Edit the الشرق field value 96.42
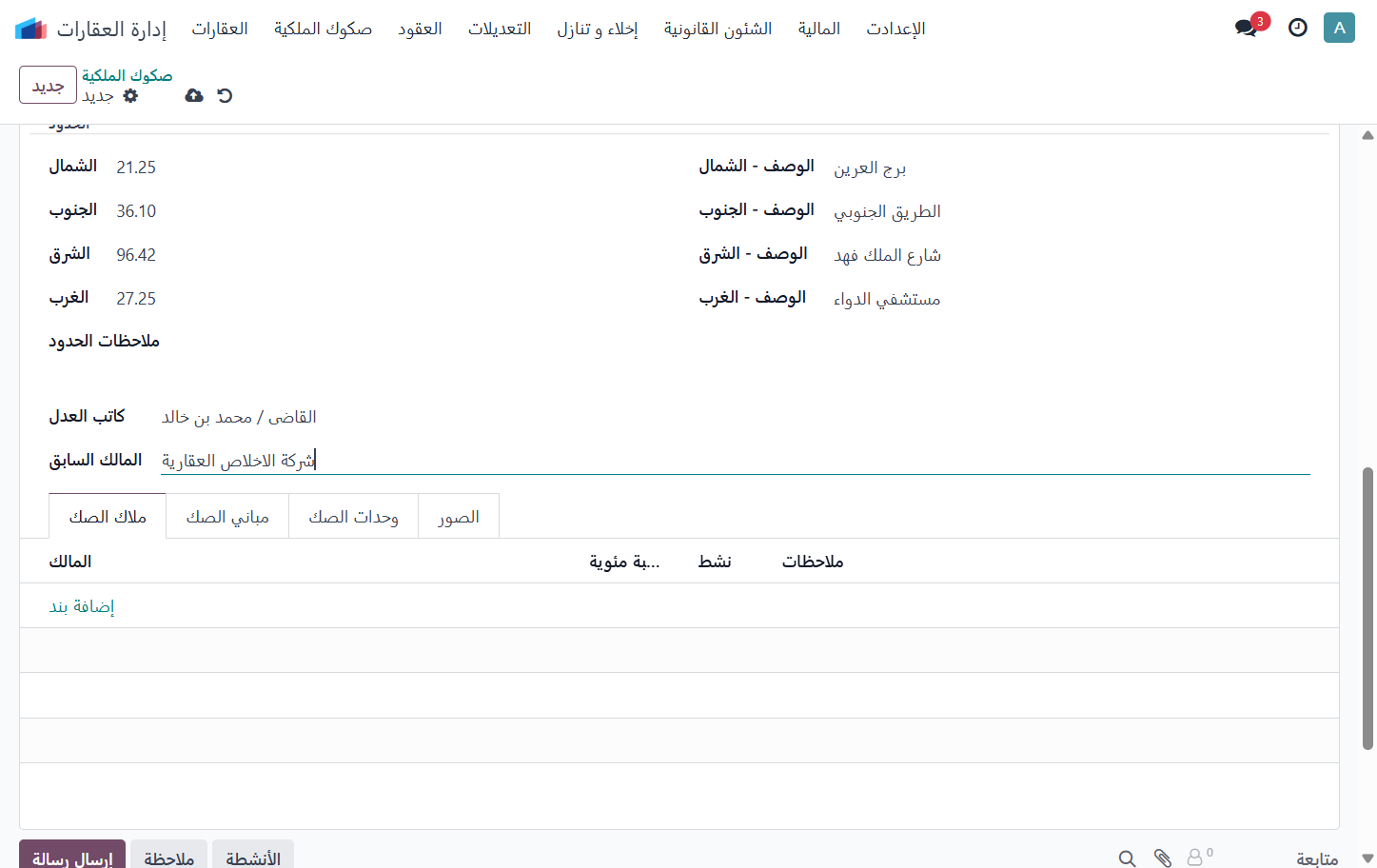1377x868 pixels. [136, 255]
